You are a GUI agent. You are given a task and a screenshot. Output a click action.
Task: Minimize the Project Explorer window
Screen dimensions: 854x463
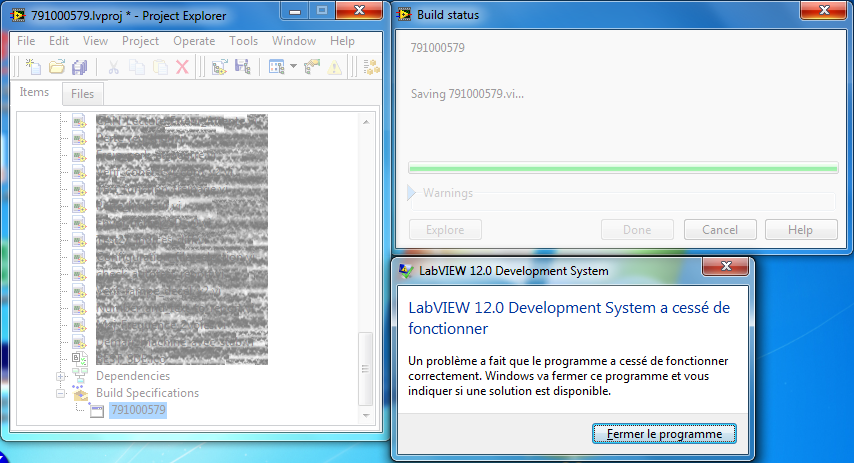(x=295, y=11)
